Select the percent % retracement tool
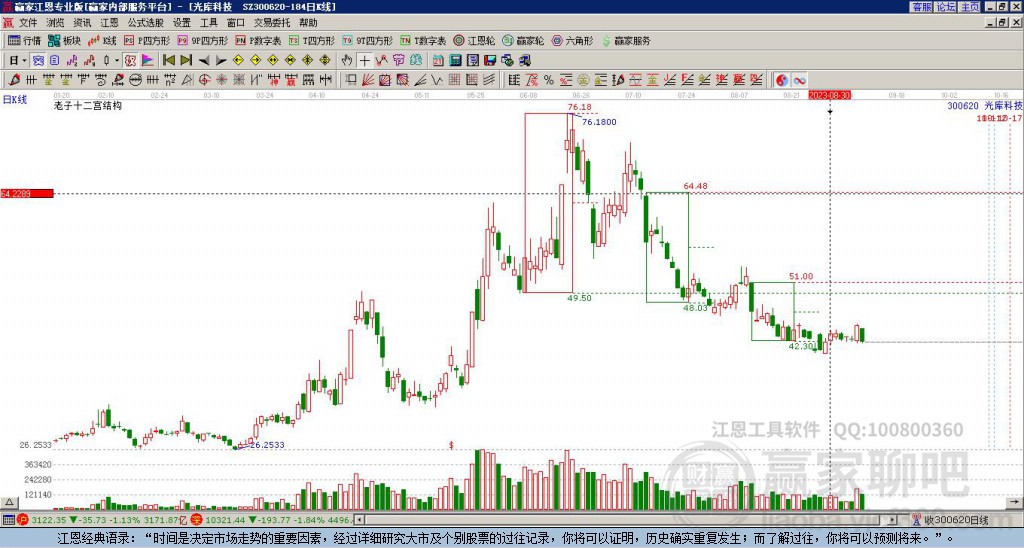Screen dimensions: 1024x548 tap(549, 80)
